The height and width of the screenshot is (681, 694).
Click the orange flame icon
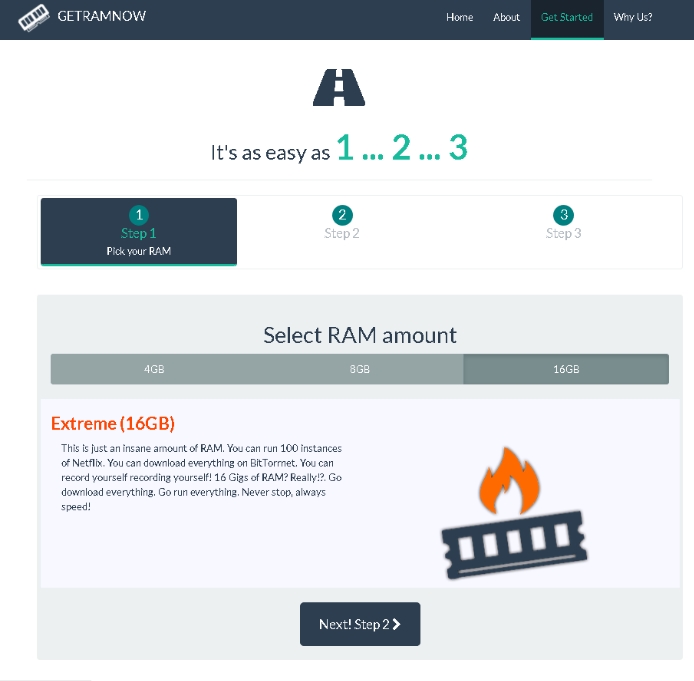pos(509,480)
